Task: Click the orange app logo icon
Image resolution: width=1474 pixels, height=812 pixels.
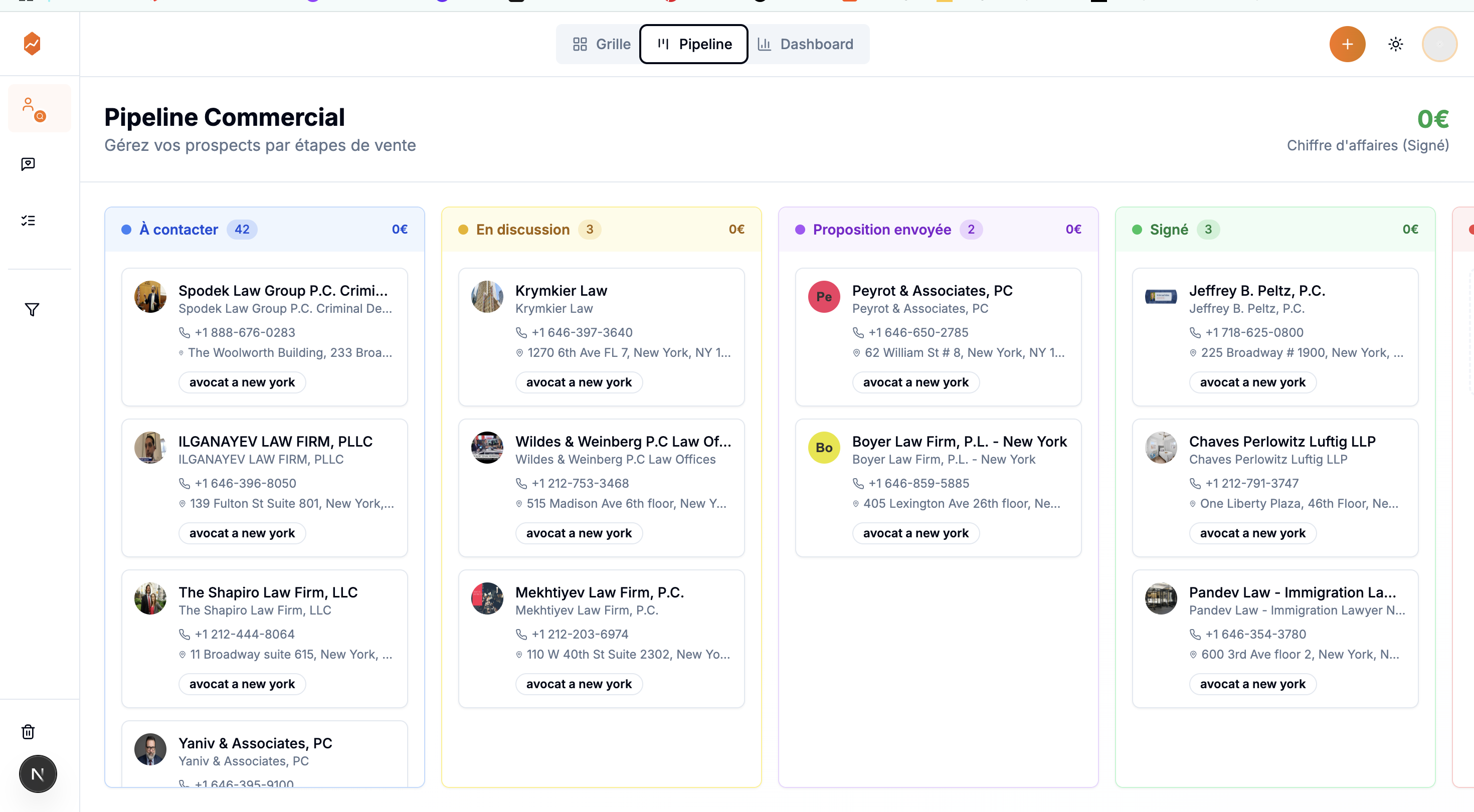Action: pyautogui.click(x=32, y=44)
